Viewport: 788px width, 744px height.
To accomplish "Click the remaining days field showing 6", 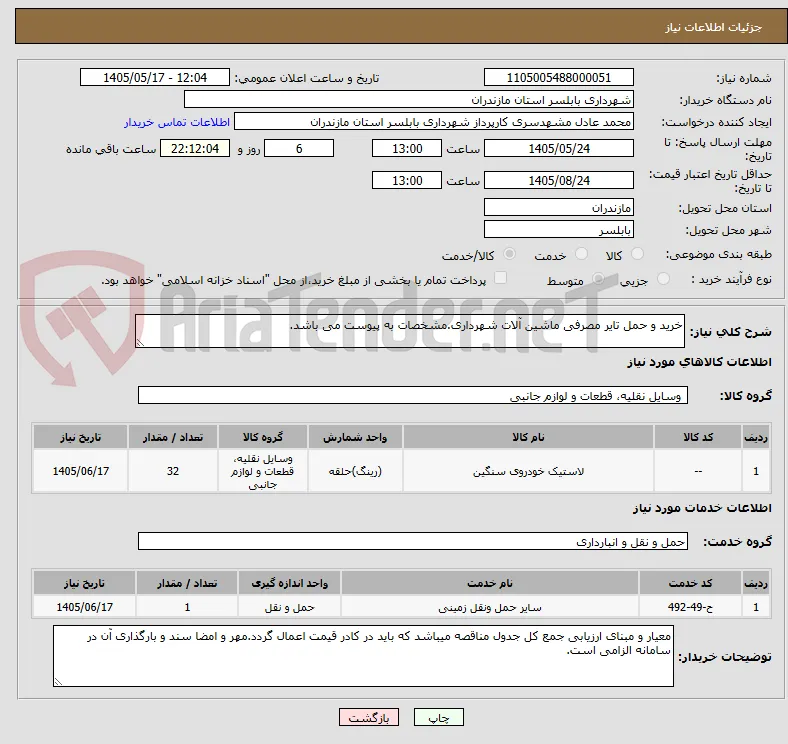I will click(299, 148).
